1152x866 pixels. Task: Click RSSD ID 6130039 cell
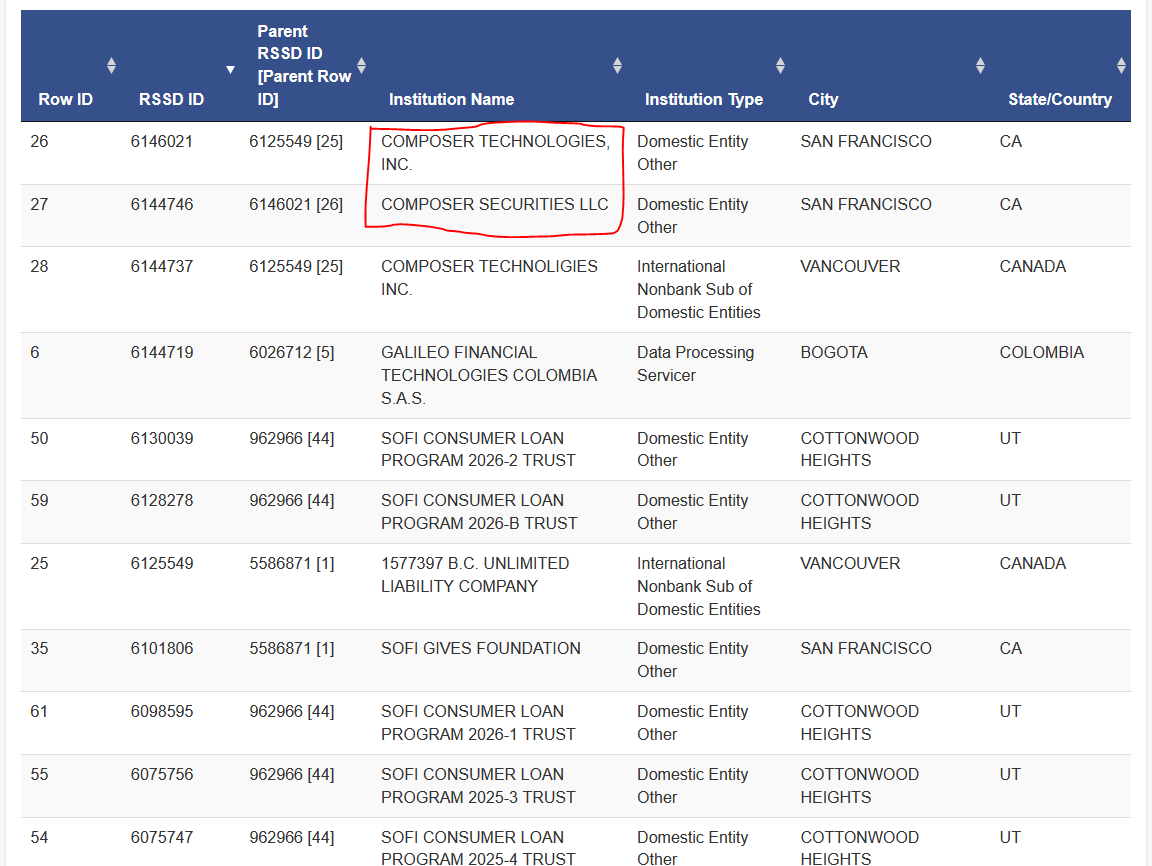(x=162, y=439)
